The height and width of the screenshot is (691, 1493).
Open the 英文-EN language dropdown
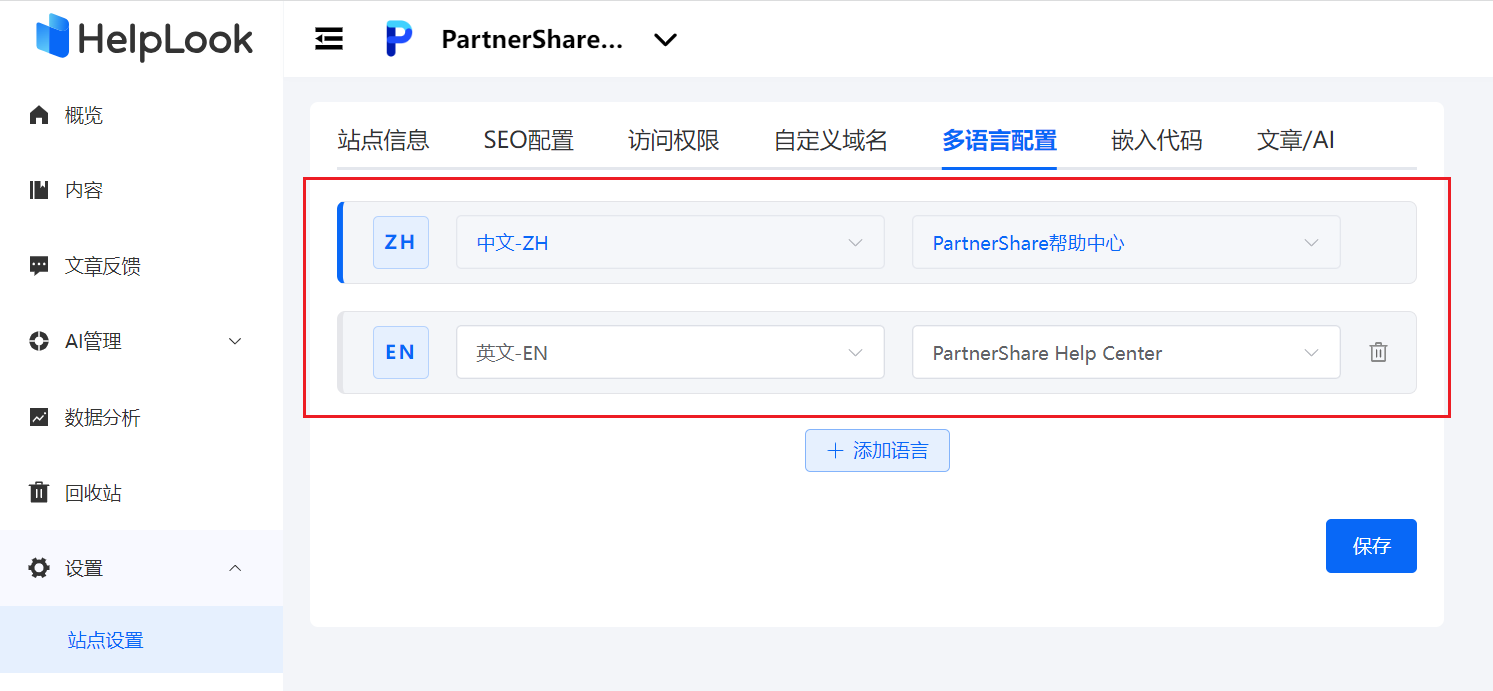pos(670,352)
